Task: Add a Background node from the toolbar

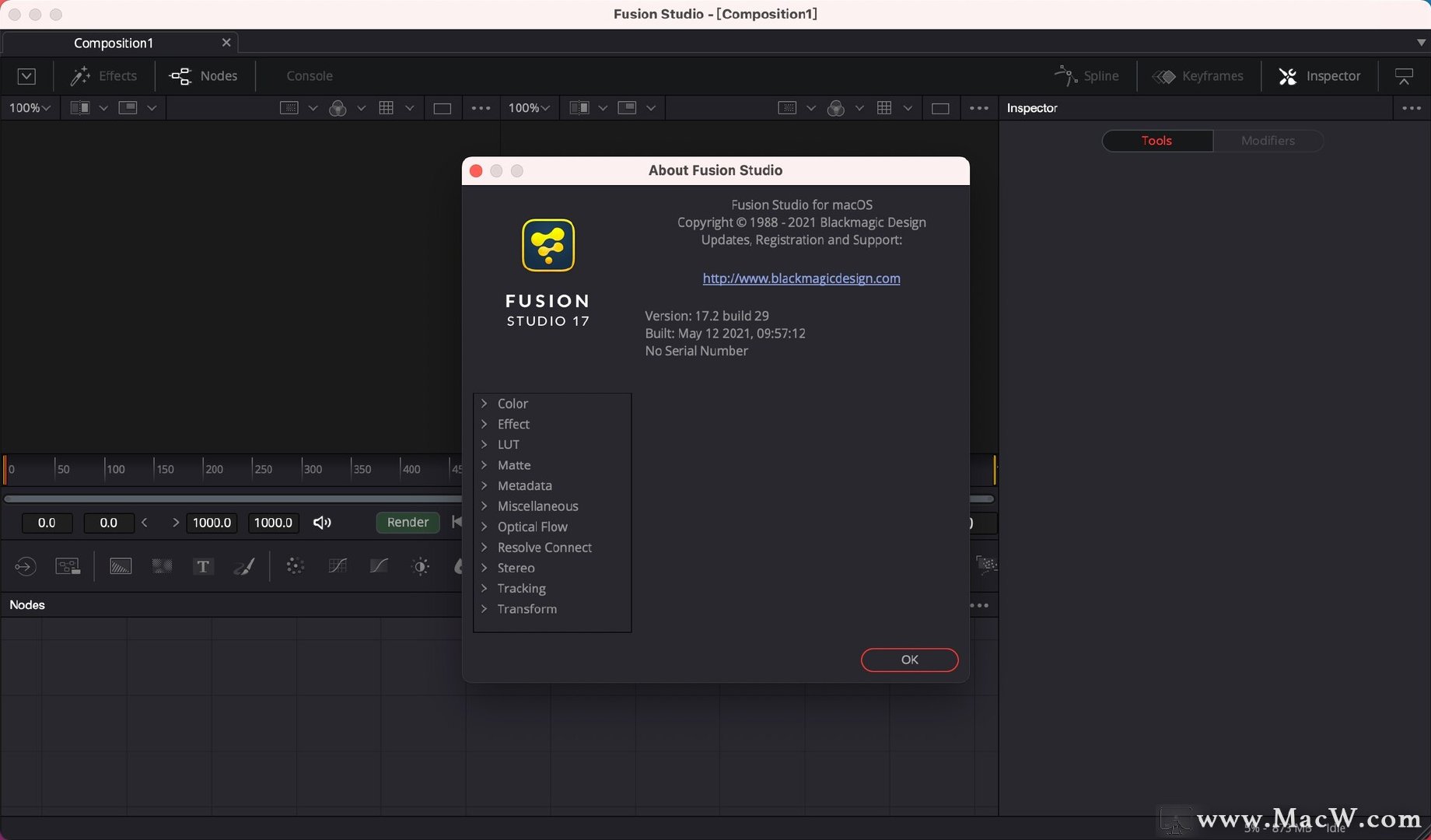Action: point(121,566)
